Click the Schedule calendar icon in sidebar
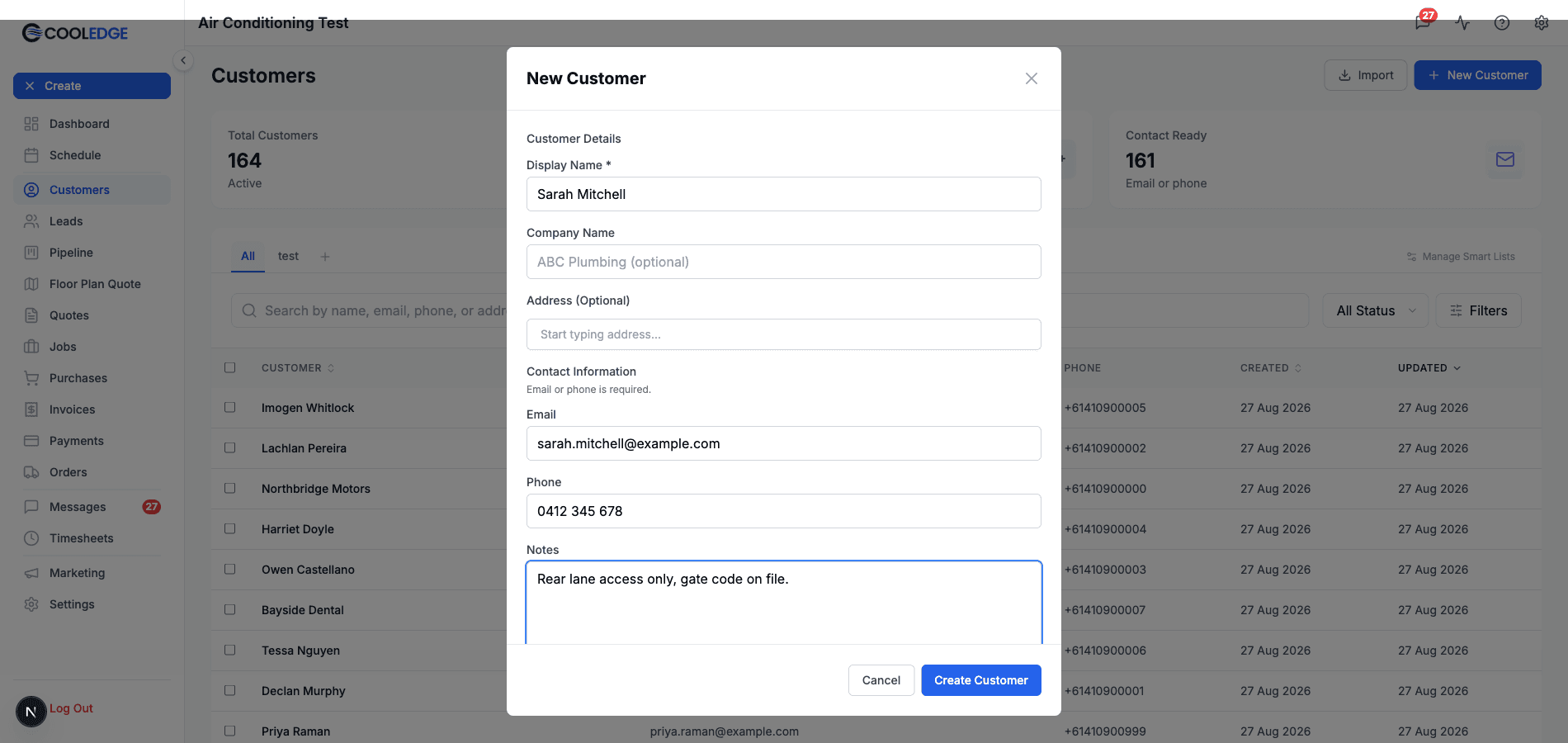This screenshot has width=1568, height=743. point(31,155)
